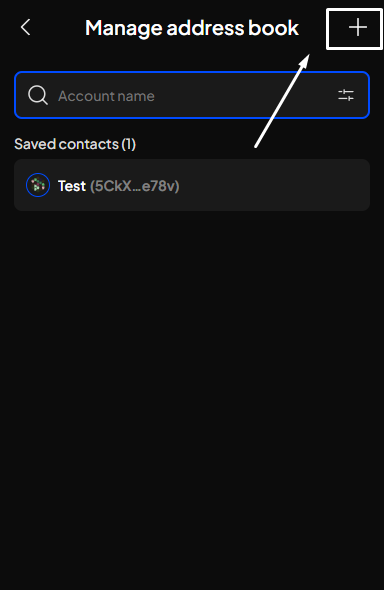384x590 pixels.
Task: Click the Test contact identicon avatar
Action: [x=38, y=185]
